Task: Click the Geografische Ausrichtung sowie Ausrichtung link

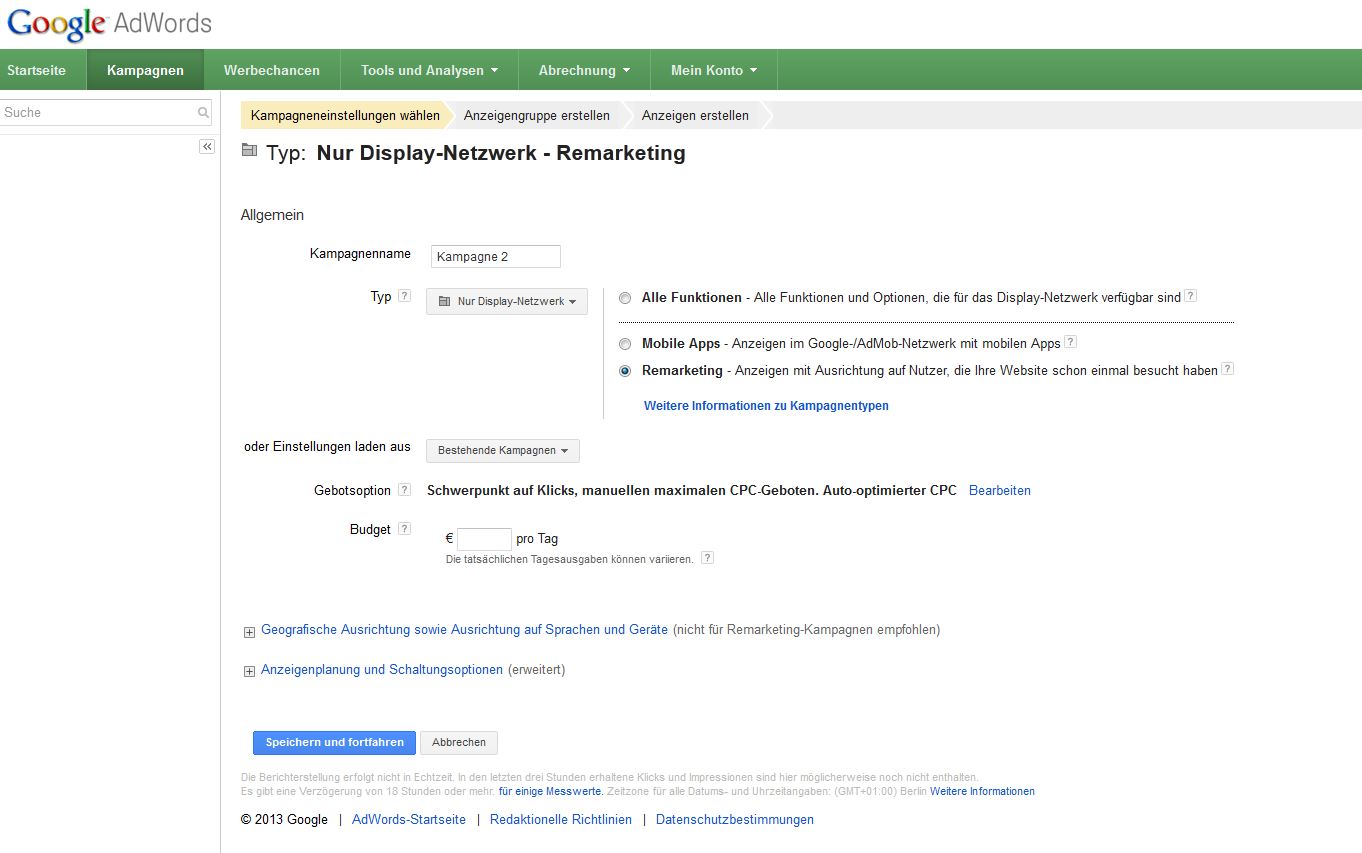Action: tap(464, 630)
